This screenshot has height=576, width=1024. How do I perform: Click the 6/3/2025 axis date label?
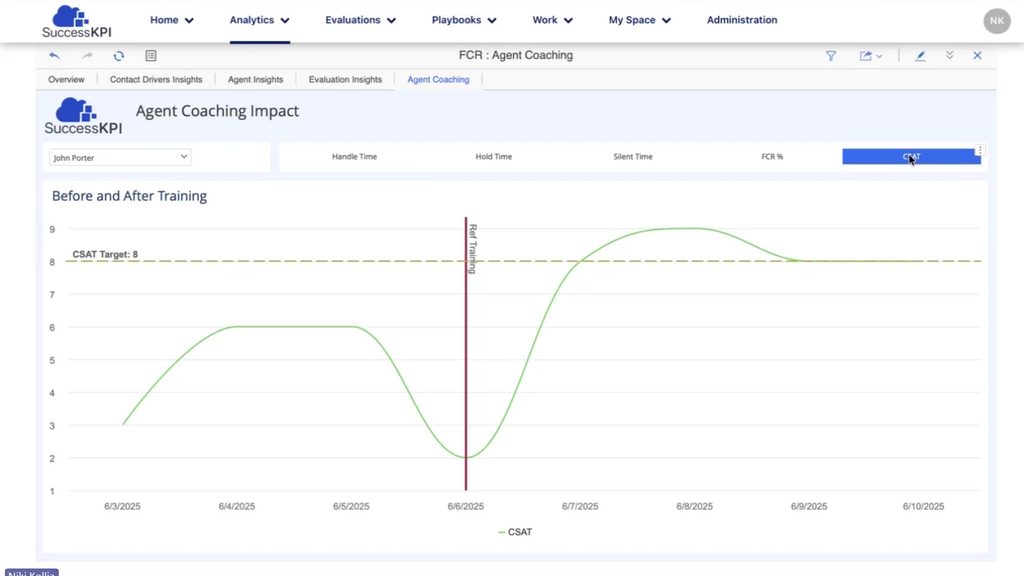(x=122, y=506)
